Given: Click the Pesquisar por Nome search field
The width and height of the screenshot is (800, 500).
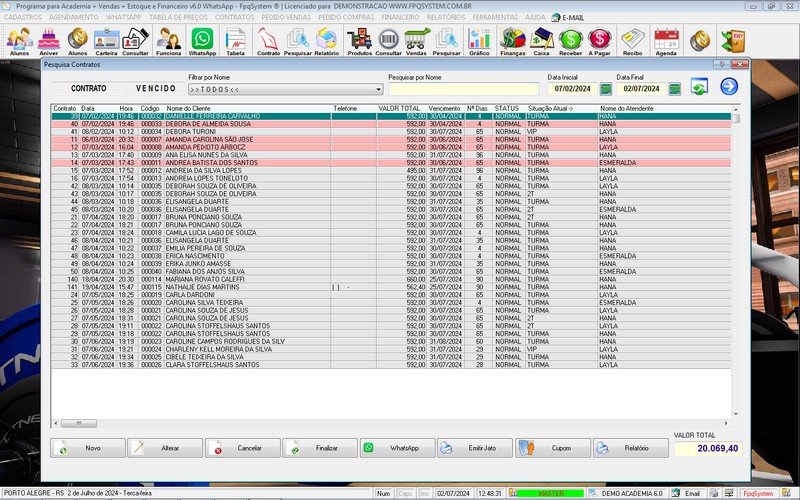Looking at the screenshot, I should click(463, 89).
